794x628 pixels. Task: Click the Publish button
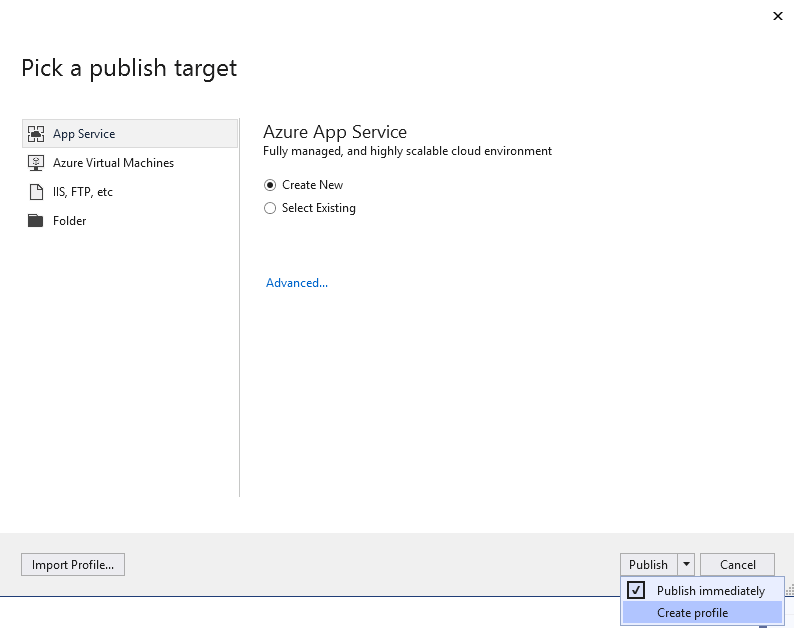tap(649, 565)
